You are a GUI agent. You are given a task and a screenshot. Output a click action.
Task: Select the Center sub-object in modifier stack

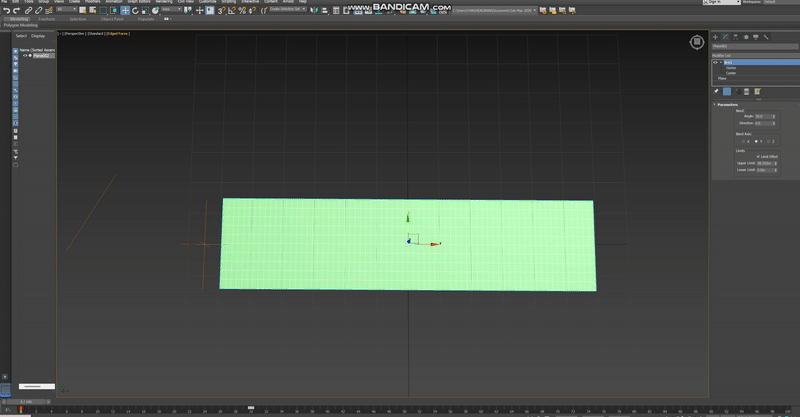click(x=731, y=73)
